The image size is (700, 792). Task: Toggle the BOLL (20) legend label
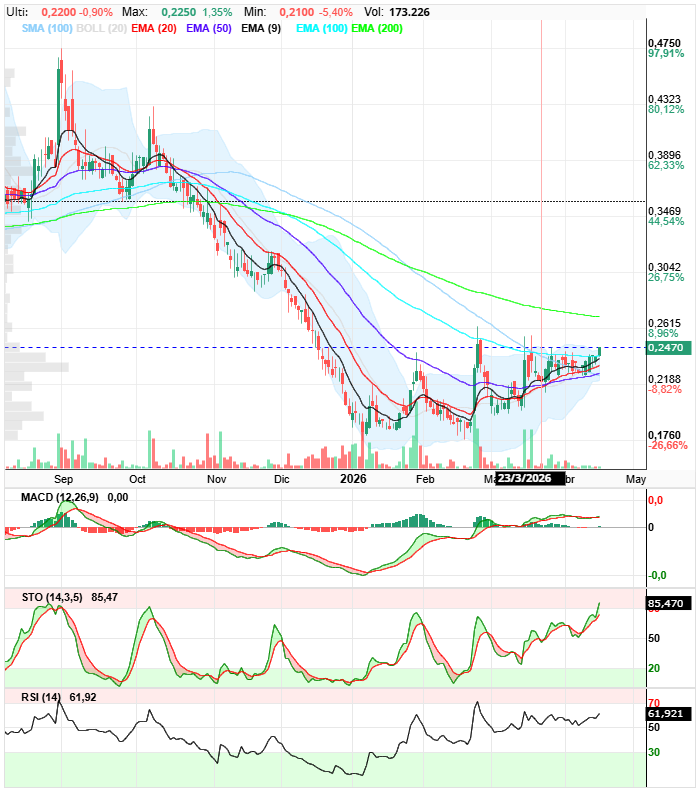(x=102, y=28)
